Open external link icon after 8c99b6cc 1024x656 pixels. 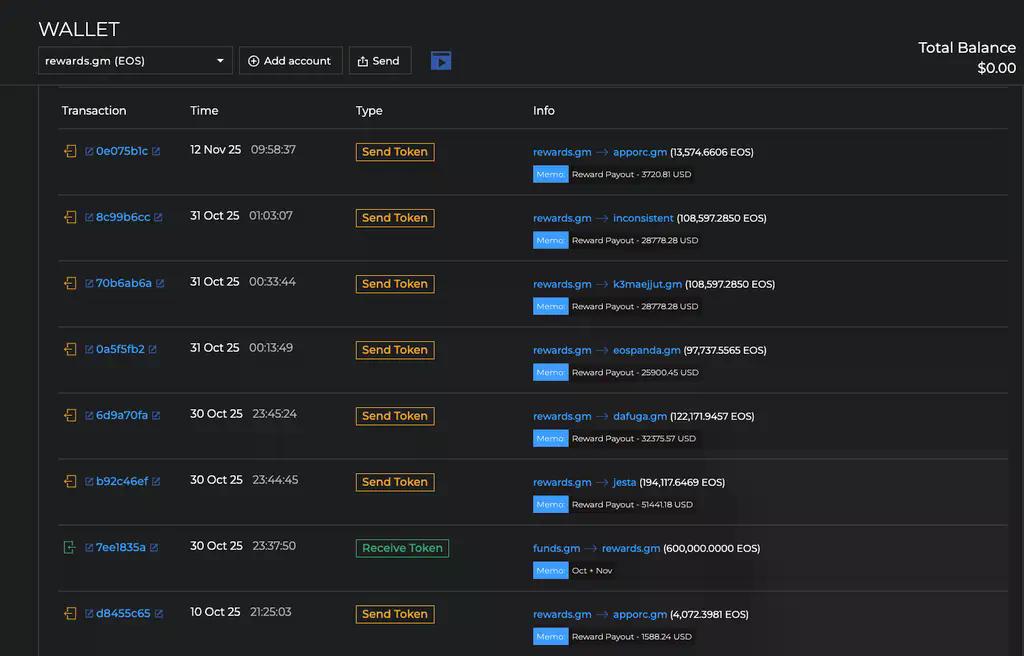point(158,218)
